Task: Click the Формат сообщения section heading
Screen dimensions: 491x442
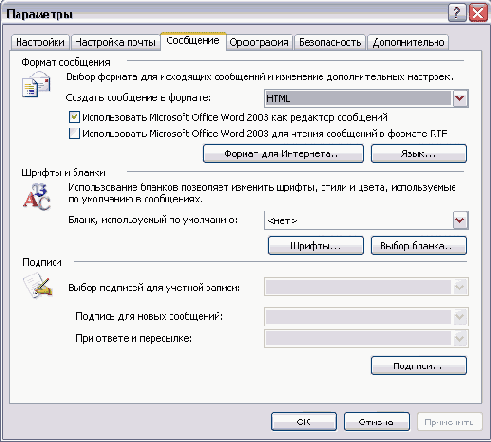Action: pos(66,62)
